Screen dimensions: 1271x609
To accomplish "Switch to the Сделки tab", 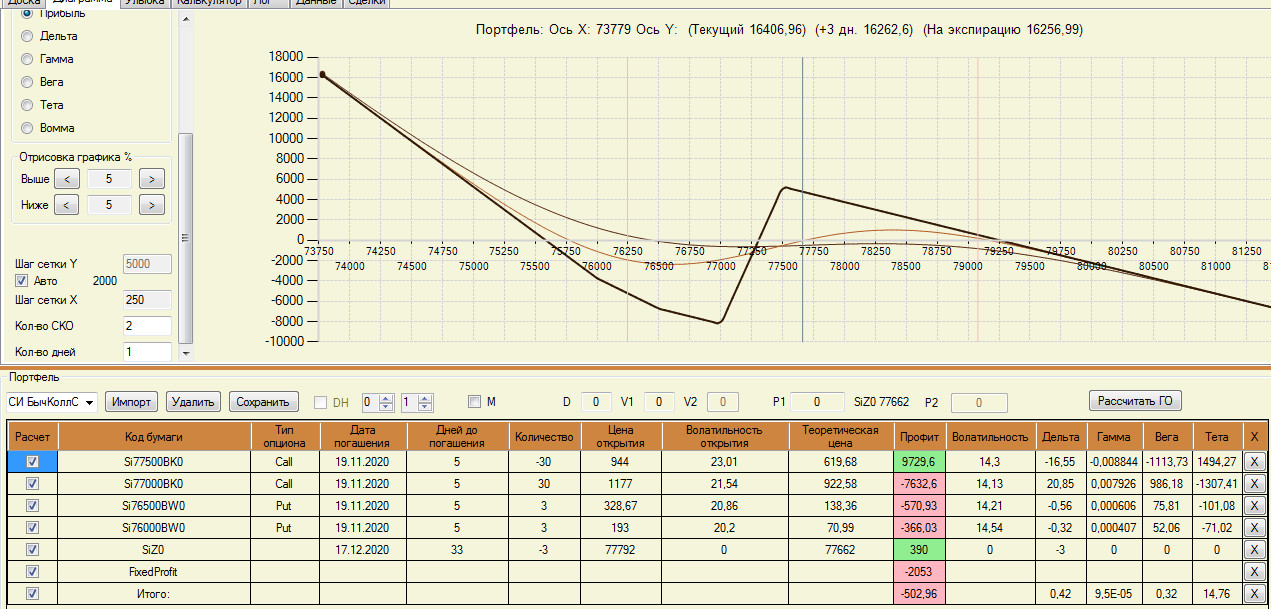I will (367, 4).
